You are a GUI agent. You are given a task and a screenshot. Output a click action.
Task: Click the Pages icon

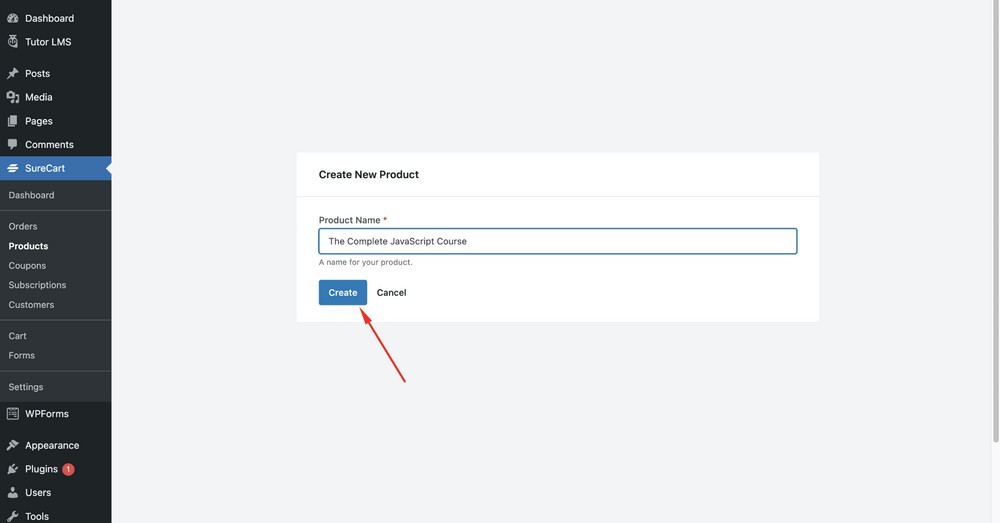tap(13, 121)
